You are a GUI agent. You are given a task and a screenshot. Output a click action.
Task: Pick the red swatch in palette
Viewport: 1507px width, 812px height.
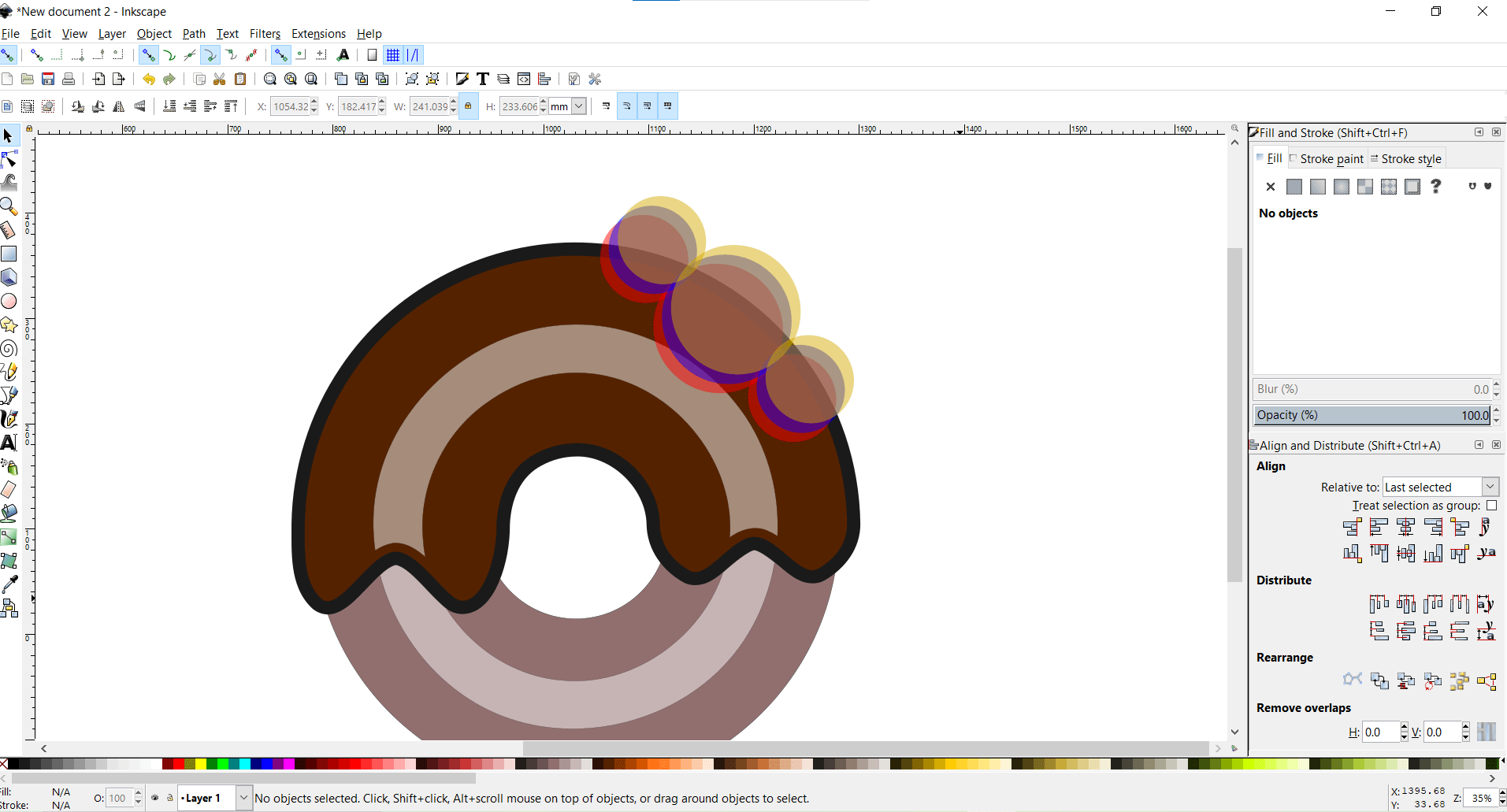[x=178, y=764]
